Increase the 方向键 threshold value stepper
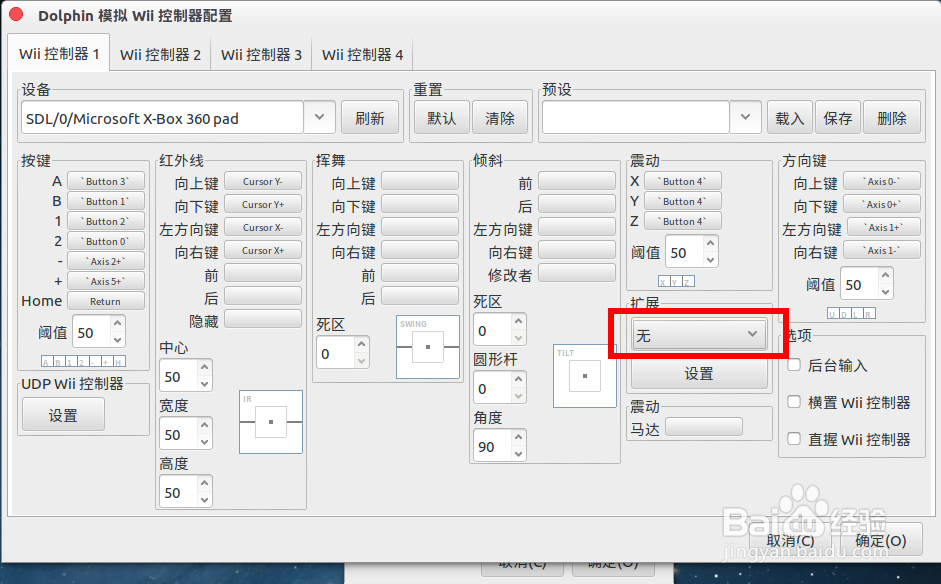Screen dimensions: 941x584 click(886, 276)
